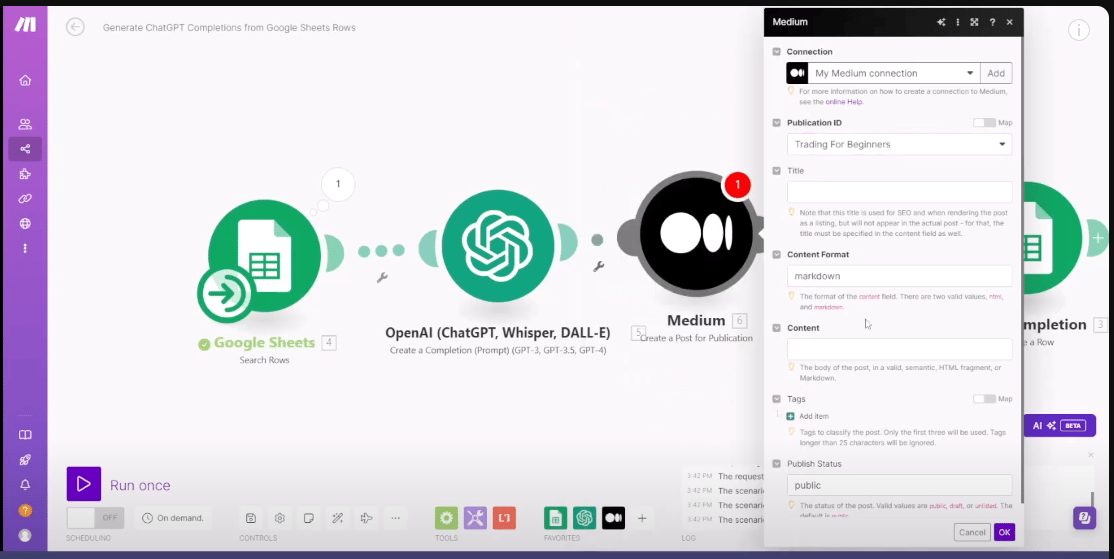The image size is (1114, 559).
Task: Open the Make logo home
Action: tap(26, 24)
